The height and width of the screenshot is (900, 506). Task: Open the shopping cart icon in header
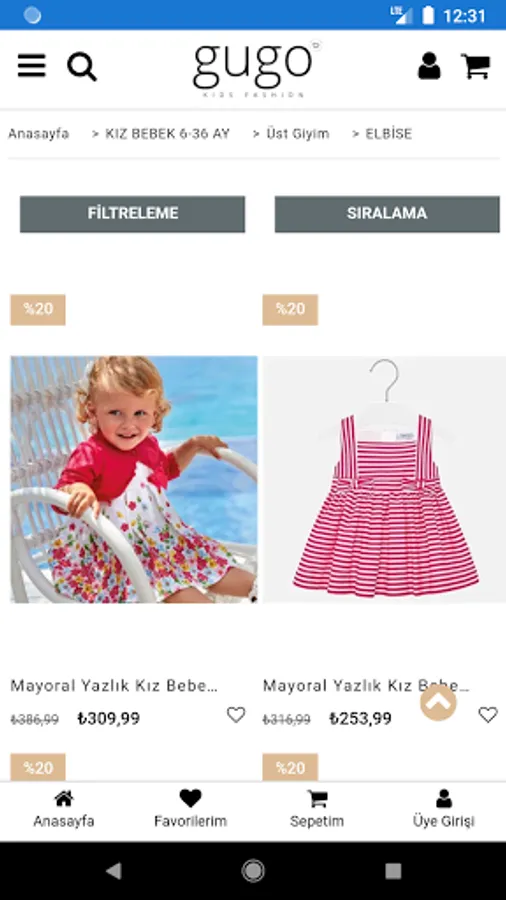coord(476,66)
